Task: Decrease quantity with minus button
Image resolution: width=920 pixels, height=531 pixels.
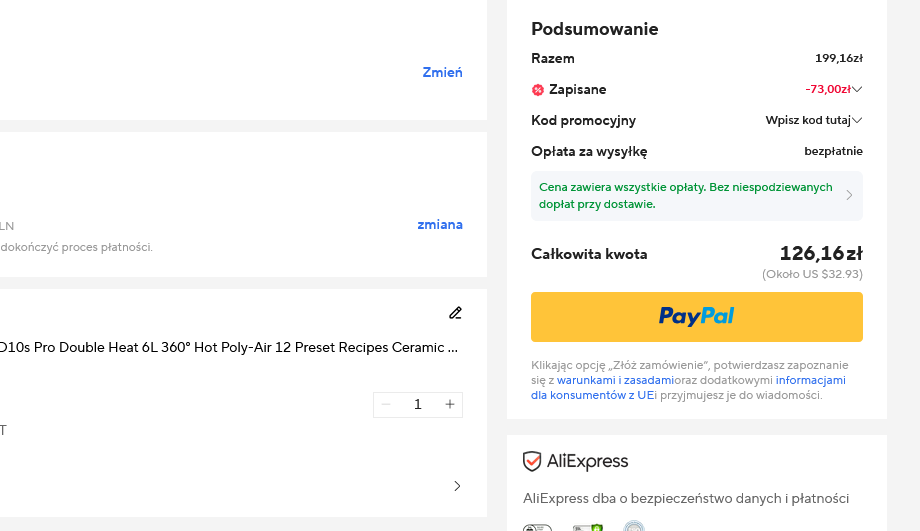Action: point(386,404)
